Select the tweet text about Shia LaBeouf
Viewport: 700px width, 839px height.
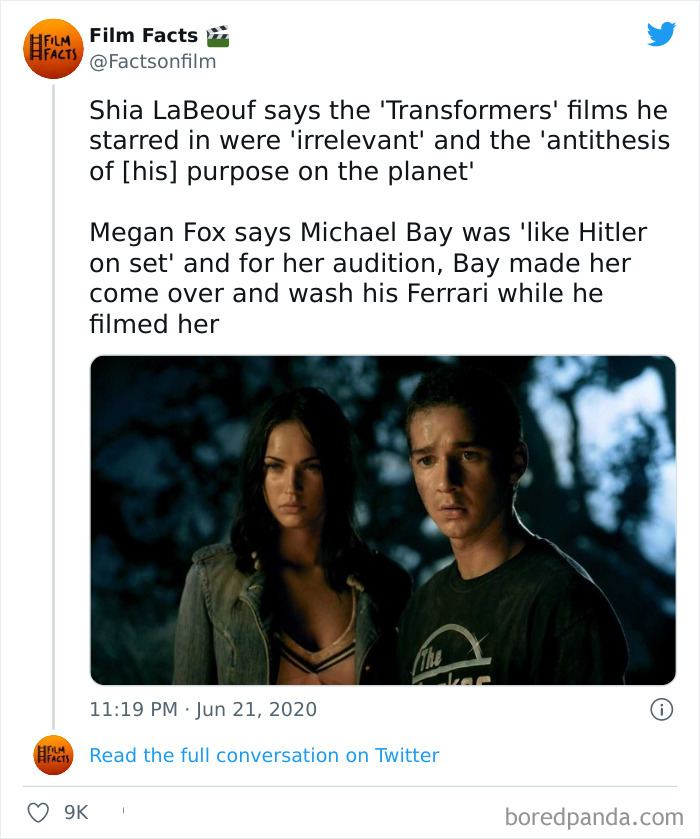click(x=380, y=140)
